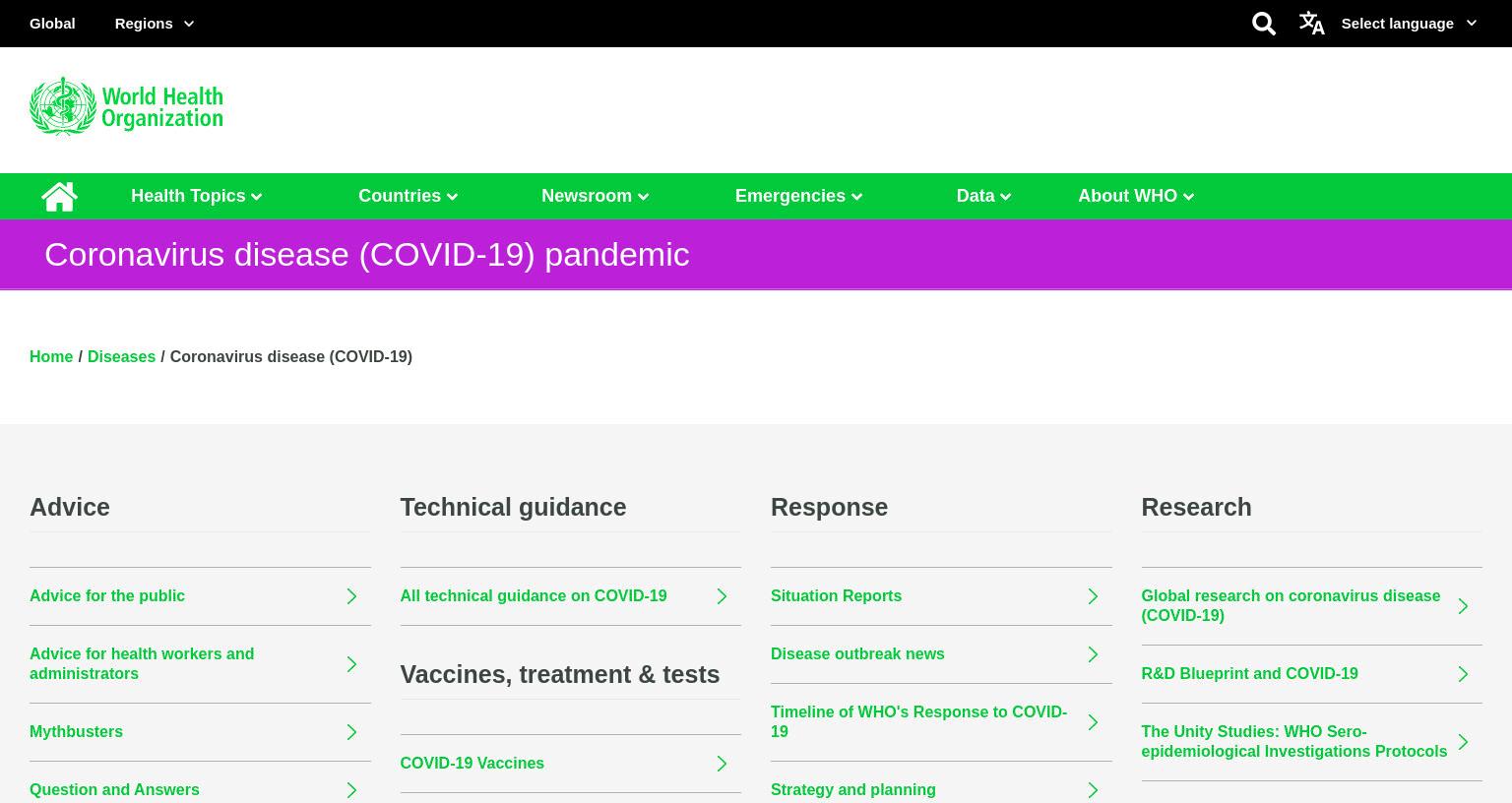
Task: Open Disease outbreak news link
Action: coord(857,653)
